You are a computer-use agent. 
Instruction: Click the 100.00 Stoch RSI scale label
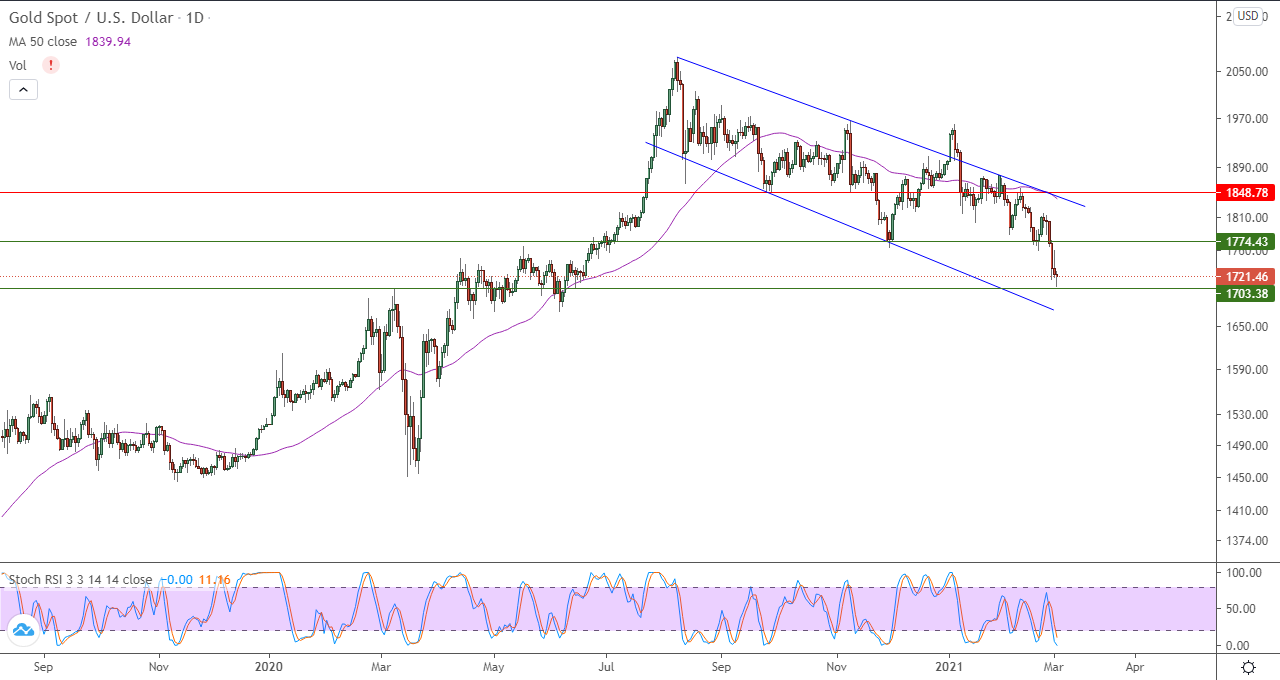pyautogui.click(x=1244, y=573)
